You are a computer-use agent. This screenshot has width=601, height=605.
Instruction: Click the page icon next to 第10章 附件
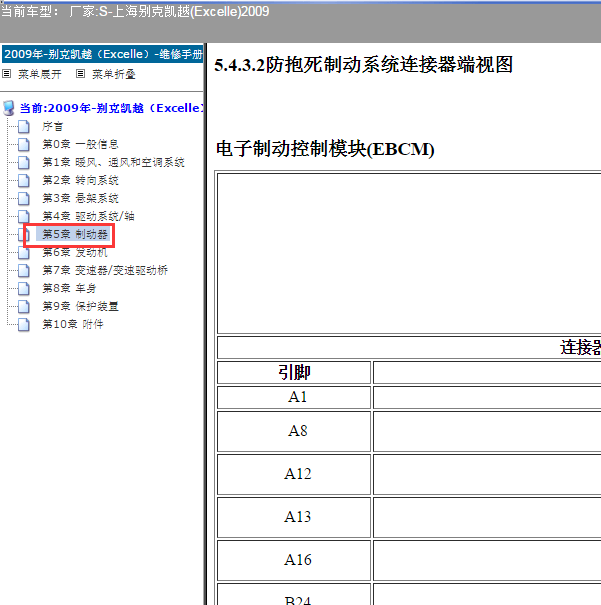pos(24,324)
